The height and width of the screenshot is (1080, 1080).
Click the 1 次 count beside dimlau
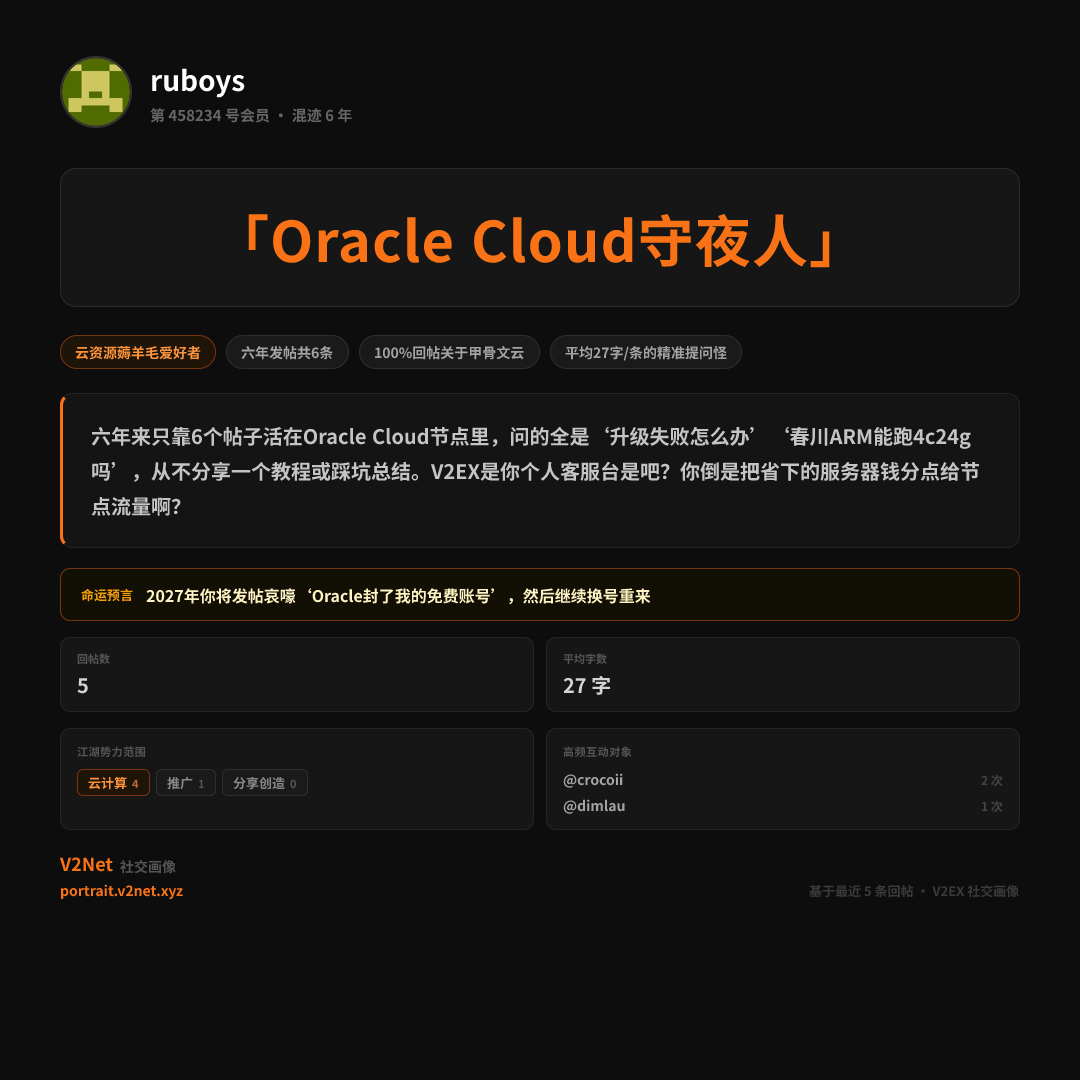tap(992, 807)
